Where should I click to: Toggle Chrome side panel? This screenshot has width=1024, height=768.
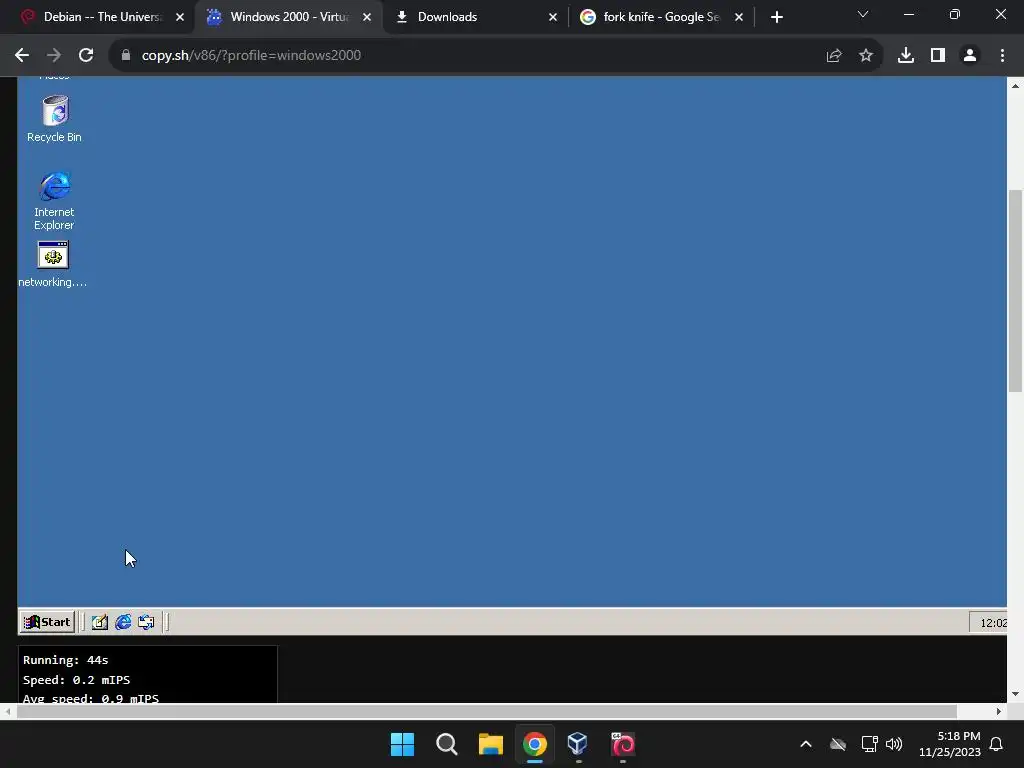pyautogui.click(x=938, y=56)
